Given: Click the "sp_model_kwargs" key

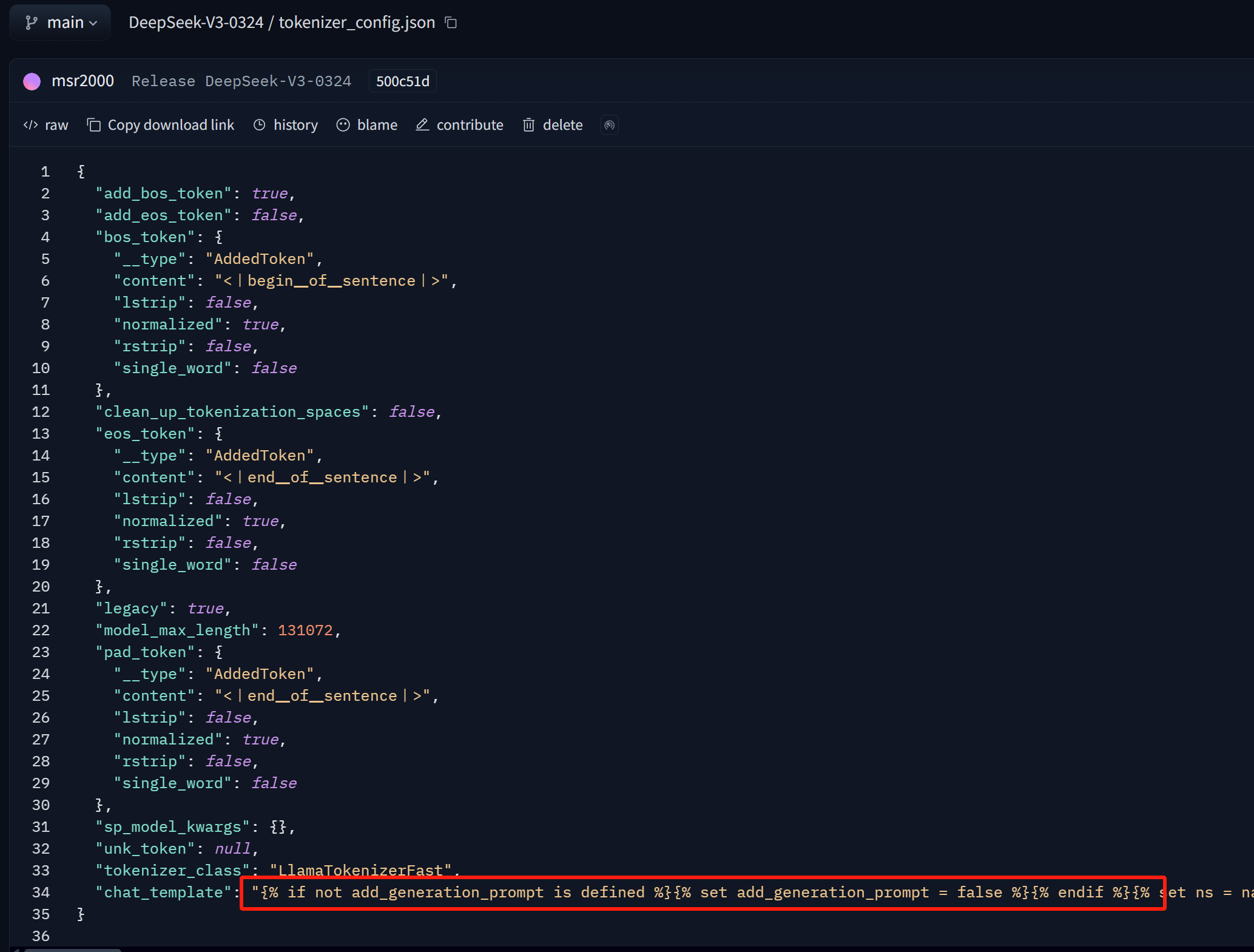Looking at the screenshot, I should [173, 827].
